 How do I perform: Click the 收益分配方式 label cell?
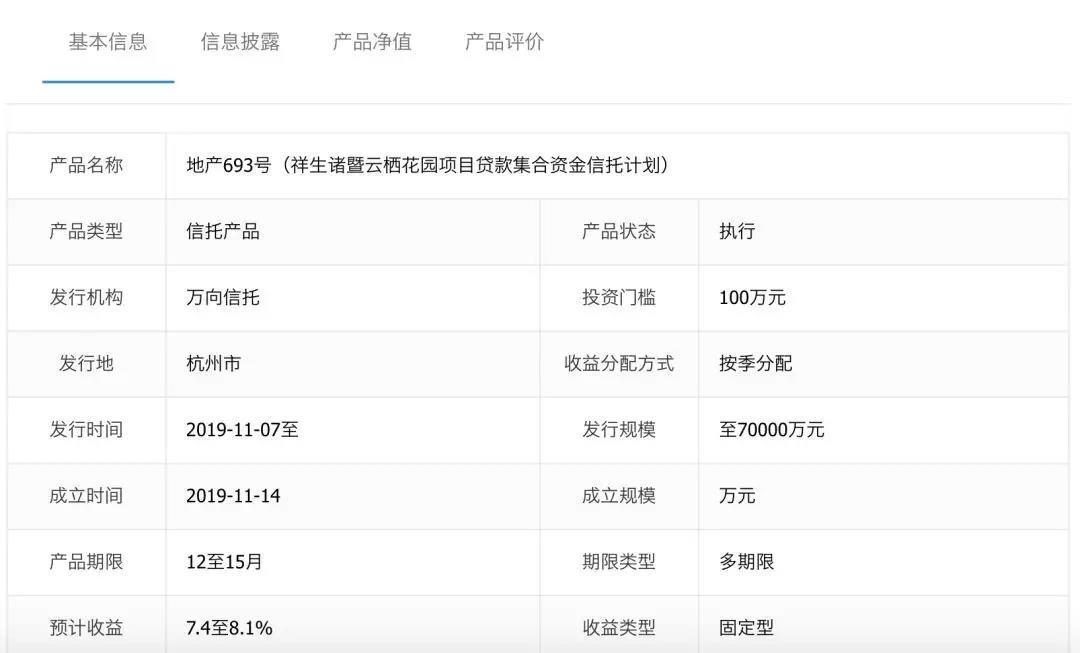click(x=619, y=363)
